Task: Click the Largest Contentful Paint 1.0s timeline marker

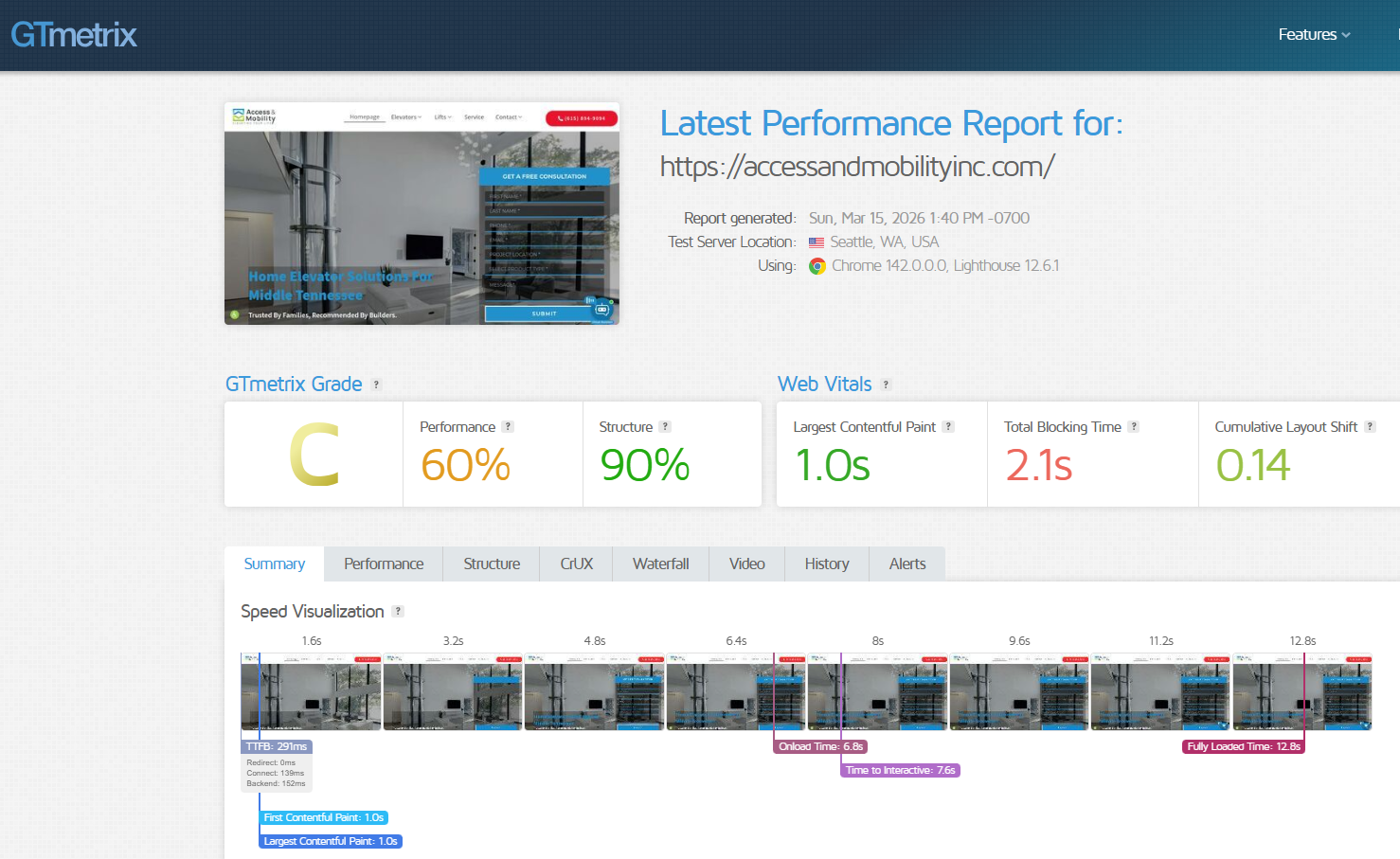Action: (331, 841)
